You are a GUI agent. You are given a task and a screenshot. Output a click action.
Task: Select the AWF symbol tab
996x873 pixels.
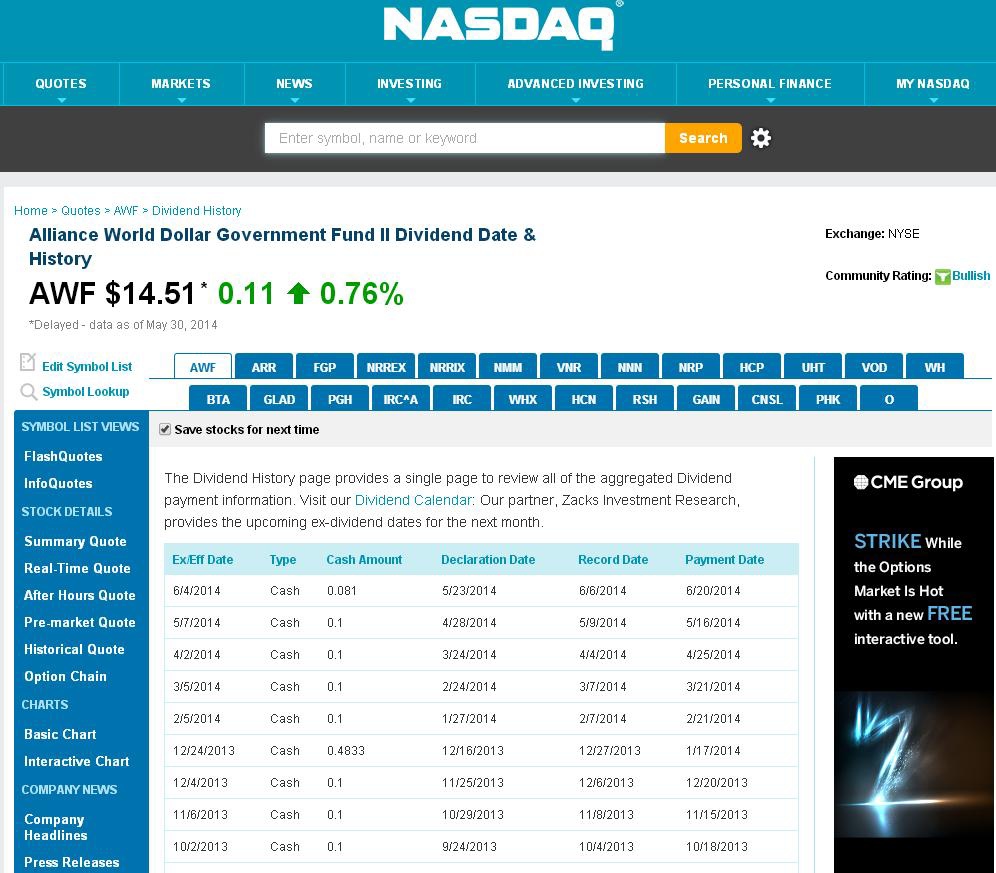tap(203, 367)
